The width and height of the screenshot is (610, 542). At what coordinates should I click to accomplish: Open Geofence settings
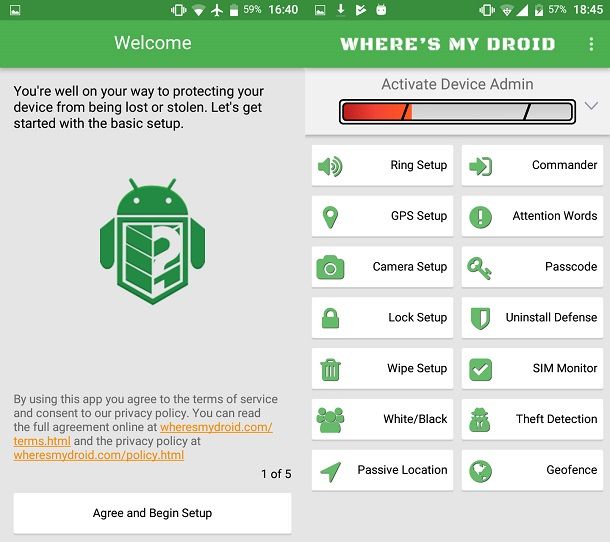point(532,470)
